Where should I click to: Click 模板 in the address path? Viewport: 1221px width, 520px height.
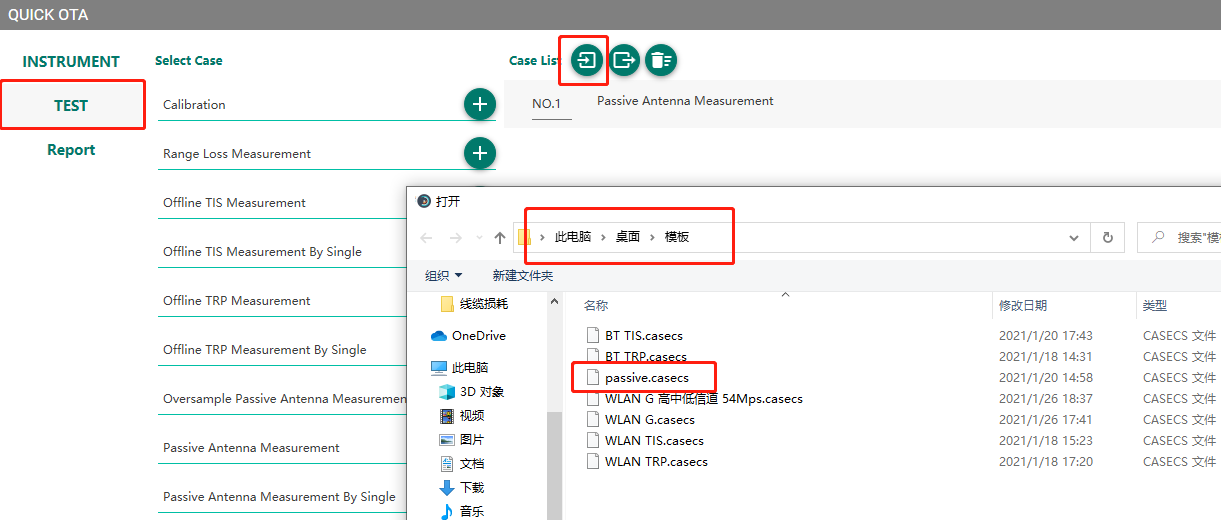(677, 237)
